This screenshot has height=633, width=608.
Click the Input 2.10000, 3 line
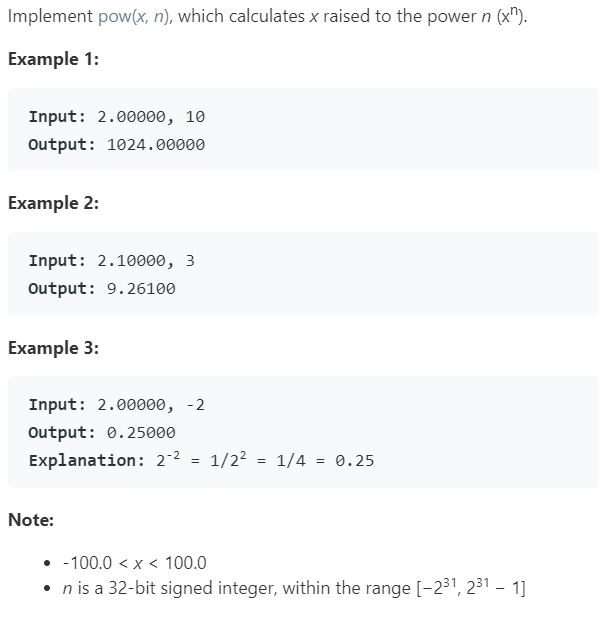(x=111, y=261)
